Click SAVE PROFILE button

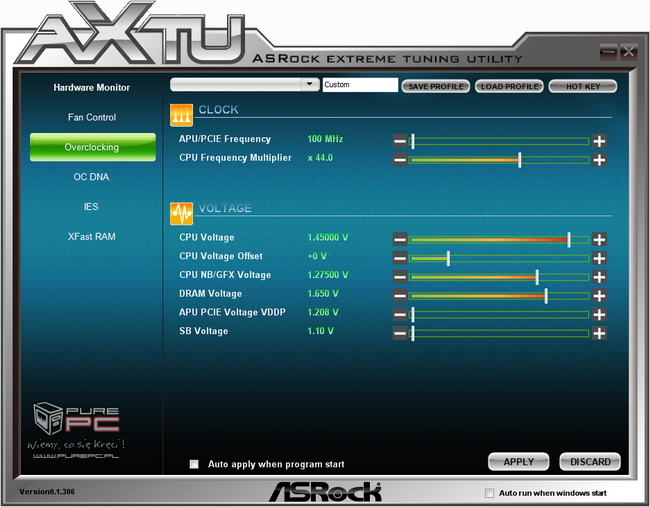(x=436, y=86)
